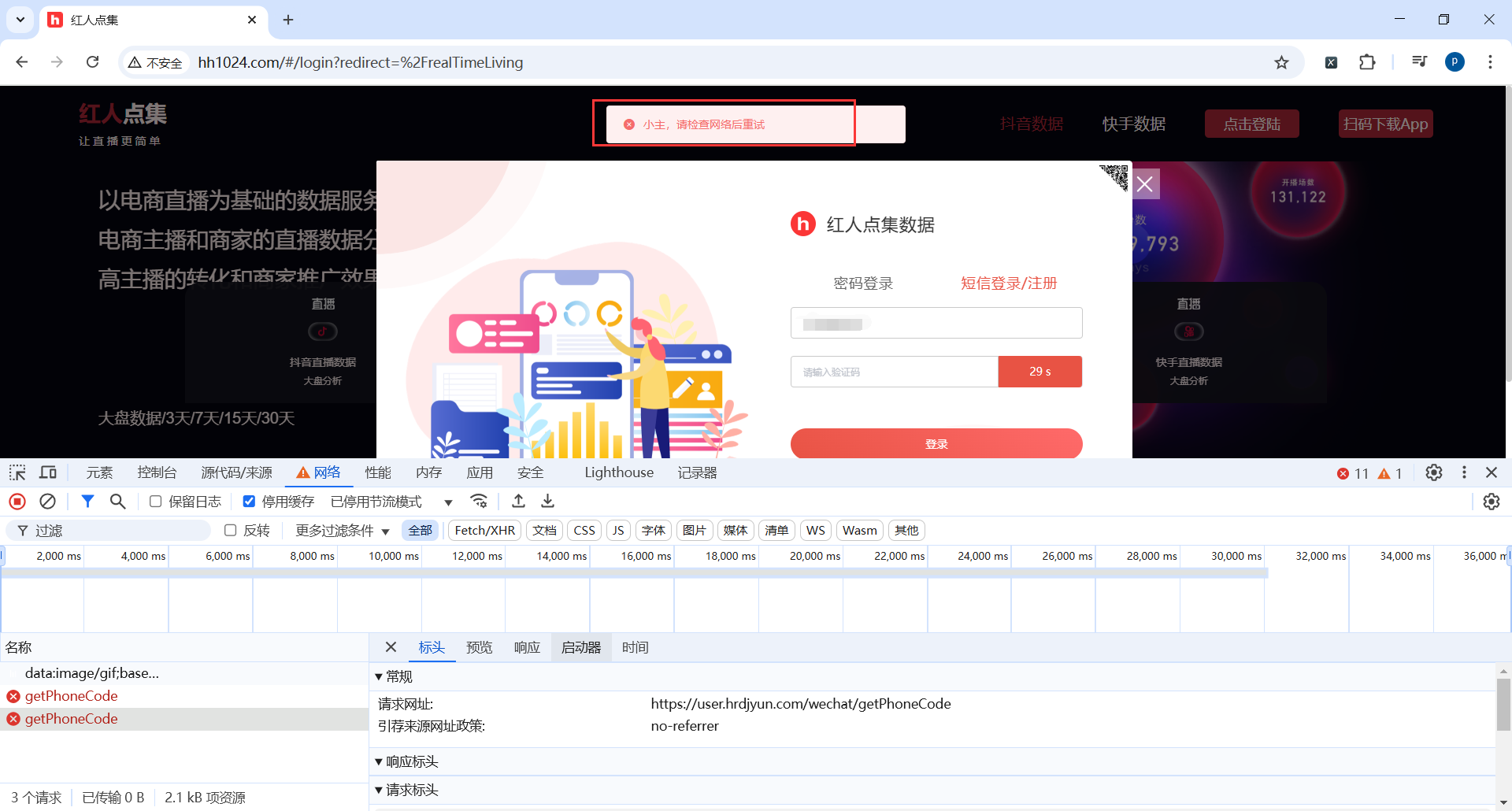Open the Chrome three-dot menu

pos(1490,62)
